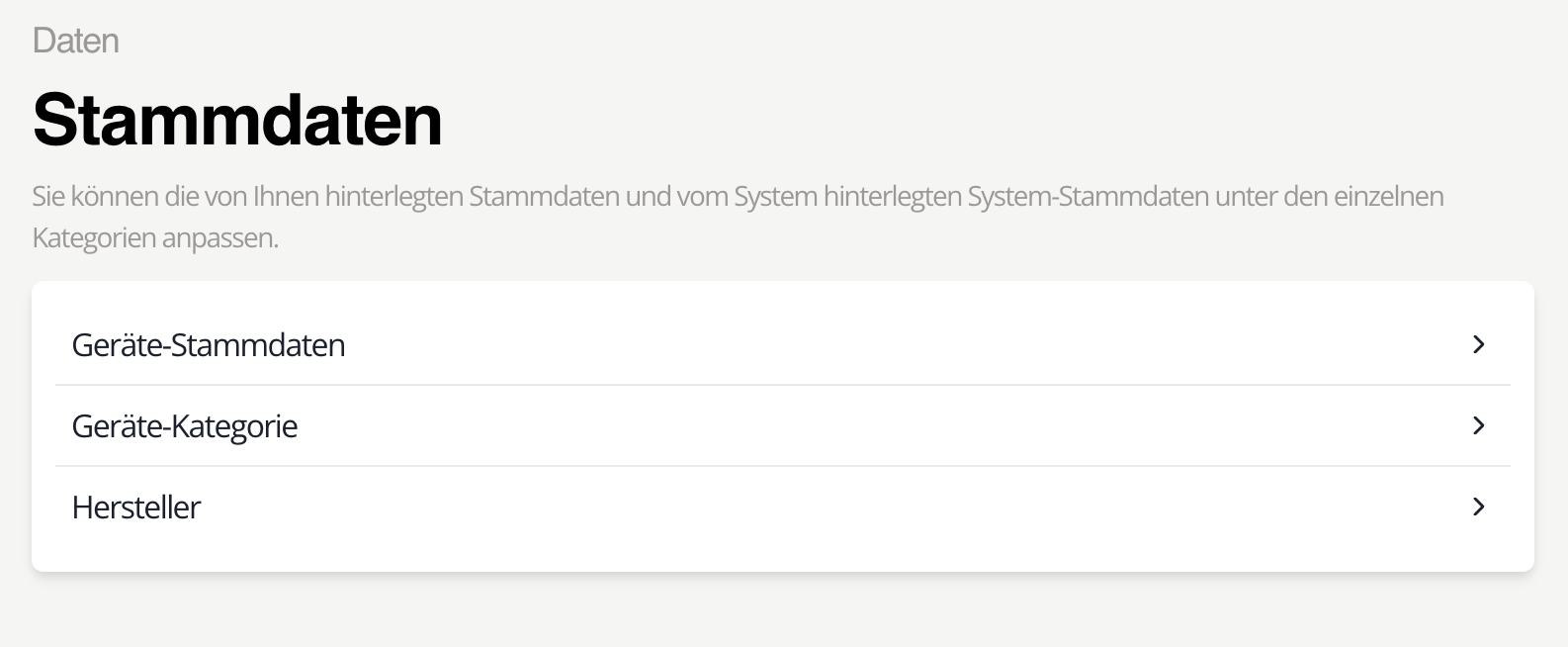Click the Stammdaten page heading
Screen dimensions: 1568x647
point(237,121)
